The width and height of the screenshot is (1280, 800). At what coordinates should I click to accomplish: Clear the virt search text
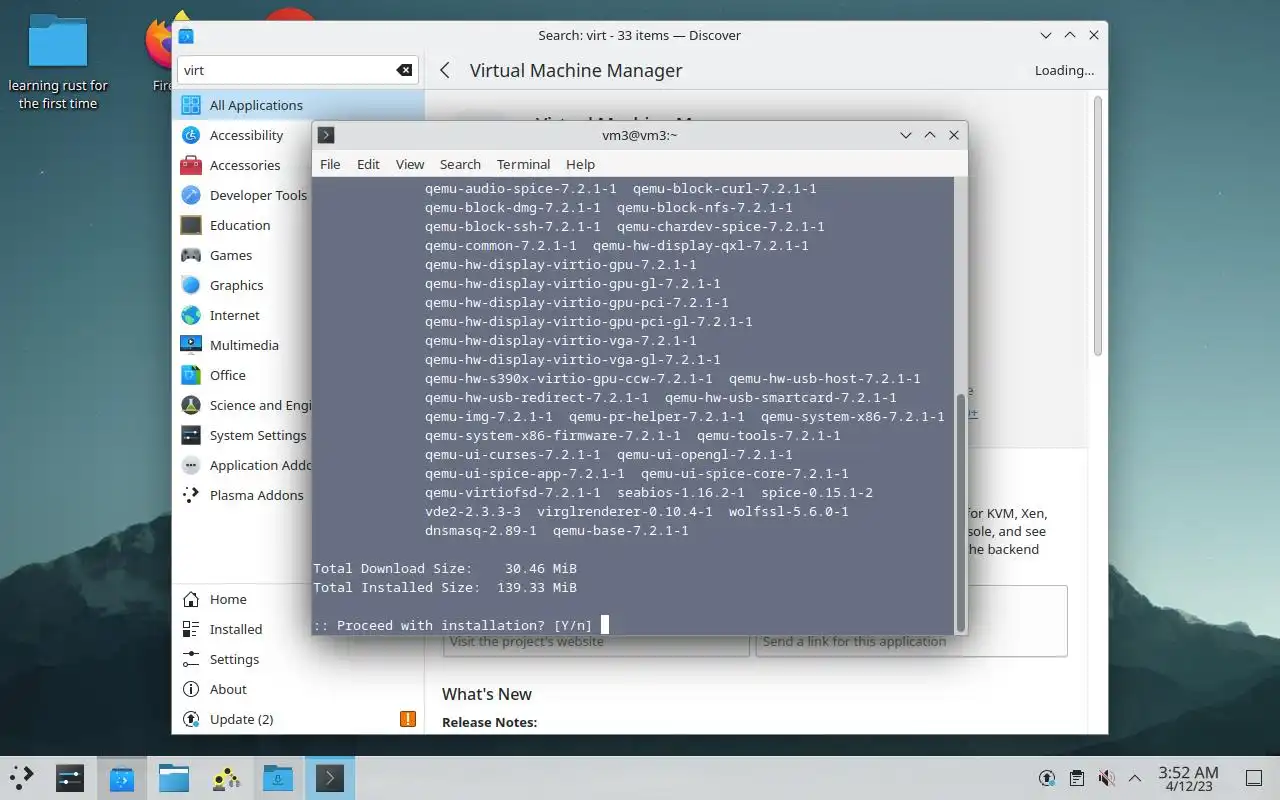(x=404, y=70)
